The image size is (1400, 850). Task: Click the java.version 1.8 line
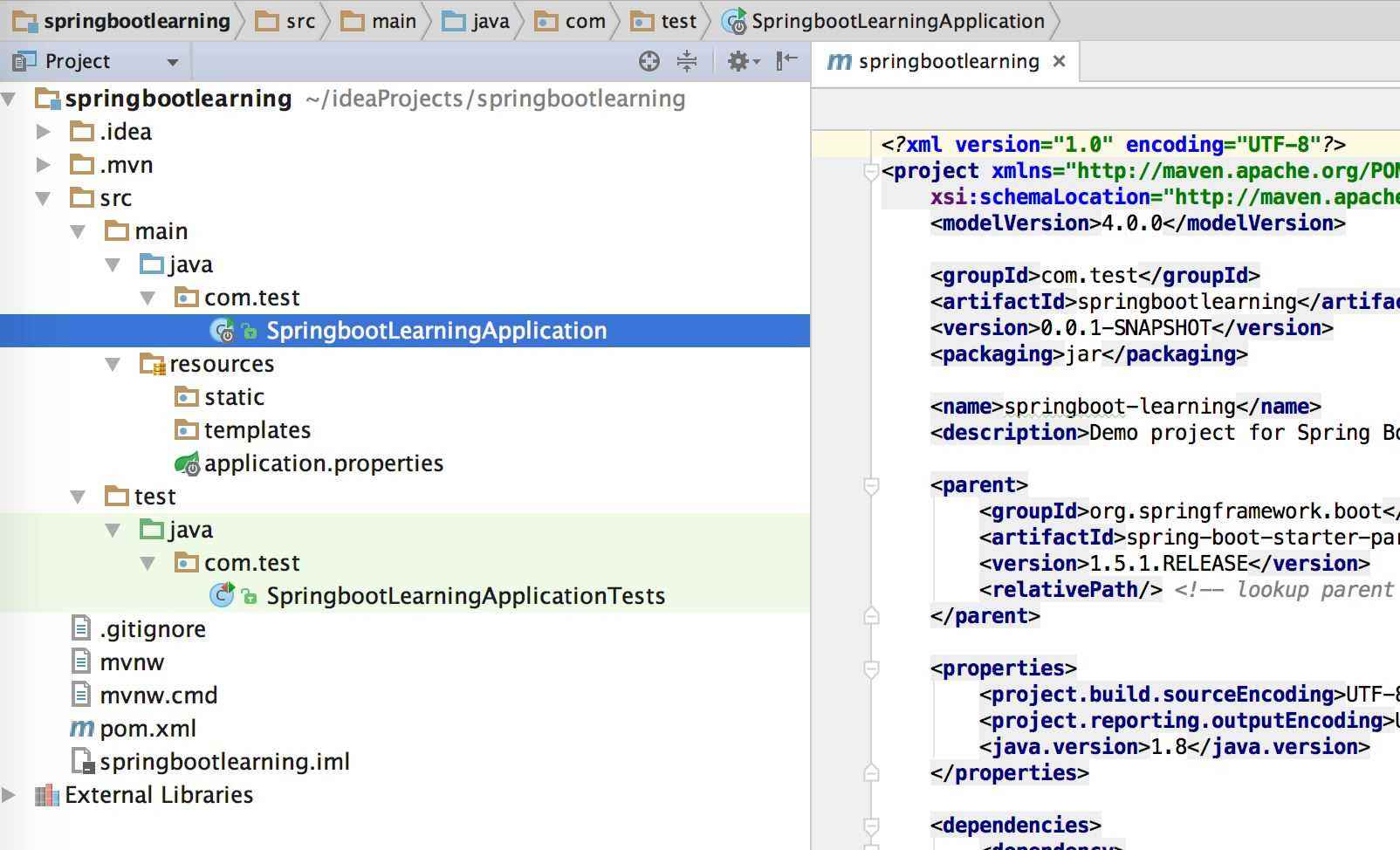(x=1175, y=747)
